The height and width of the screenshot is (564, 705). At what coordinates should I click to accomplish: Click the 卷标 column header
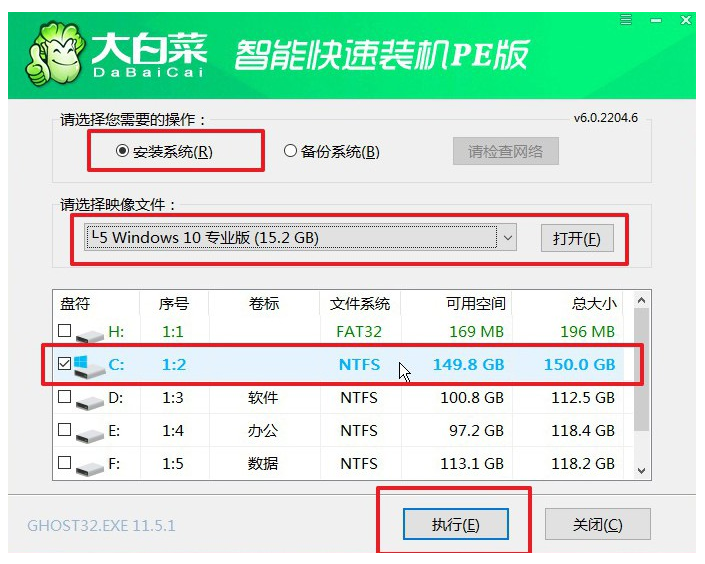[264, 304]
